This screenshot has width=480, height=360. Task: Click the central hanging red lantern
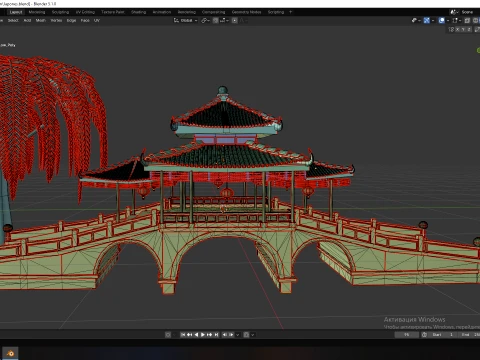coord(227,192)
